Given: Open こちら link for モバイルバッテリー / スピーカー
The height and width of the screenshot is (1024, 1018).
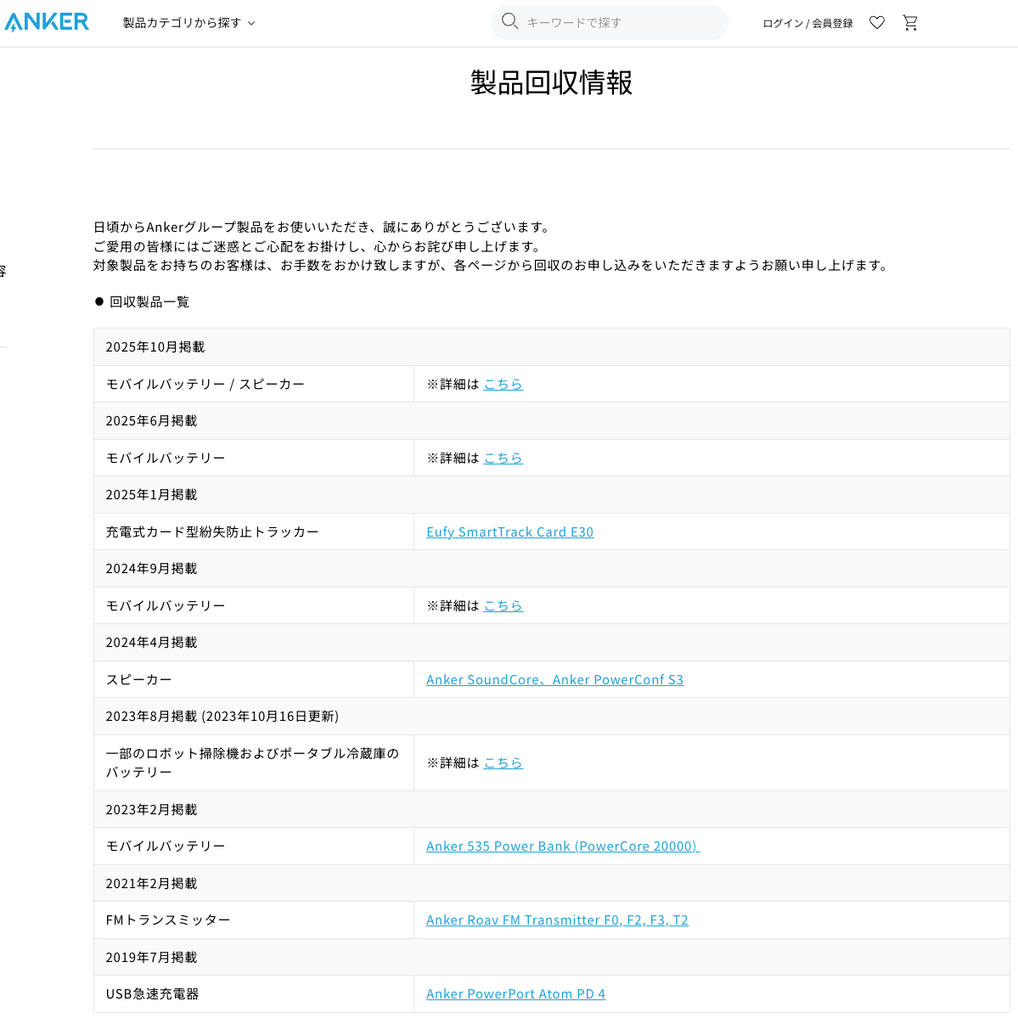Looking at the screenshot, I should coord(503,384).
